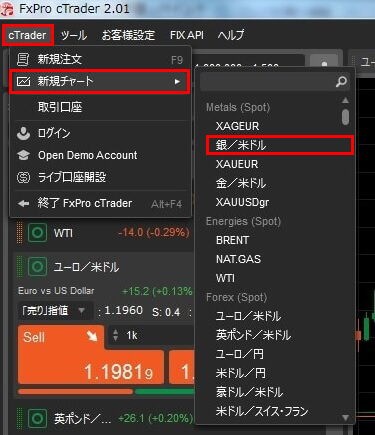
Task: Click the FxPro cTrader logo in title bar
Action: (x=7, y=8)
